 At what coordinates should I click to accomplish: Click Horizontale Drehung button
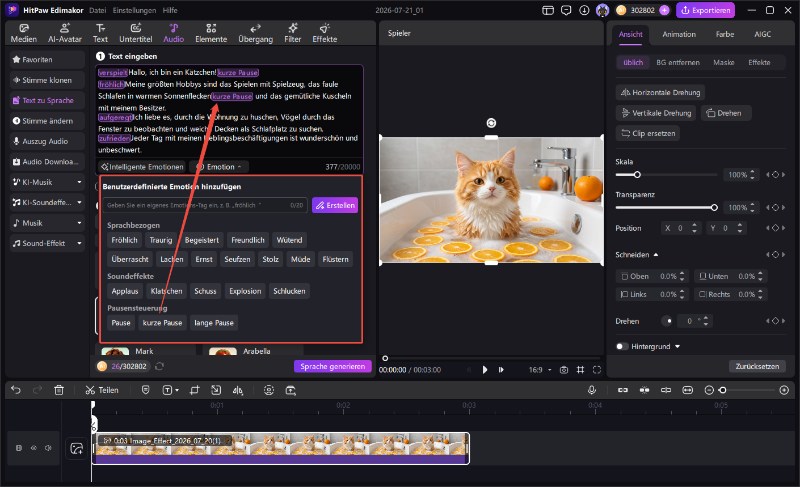660,92
